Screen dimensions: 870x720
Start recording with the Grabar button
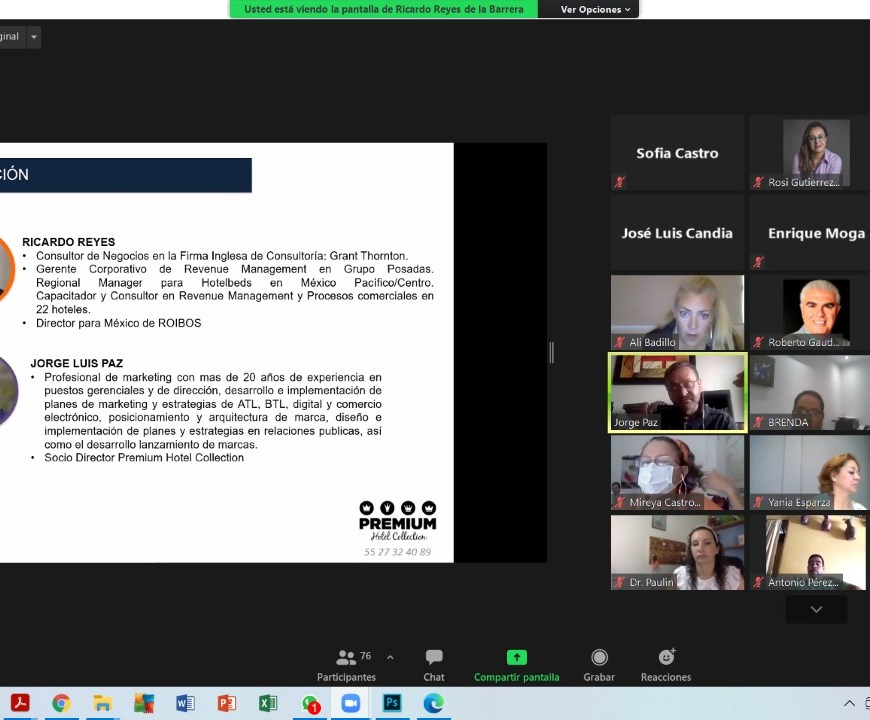tap(599, 664)
